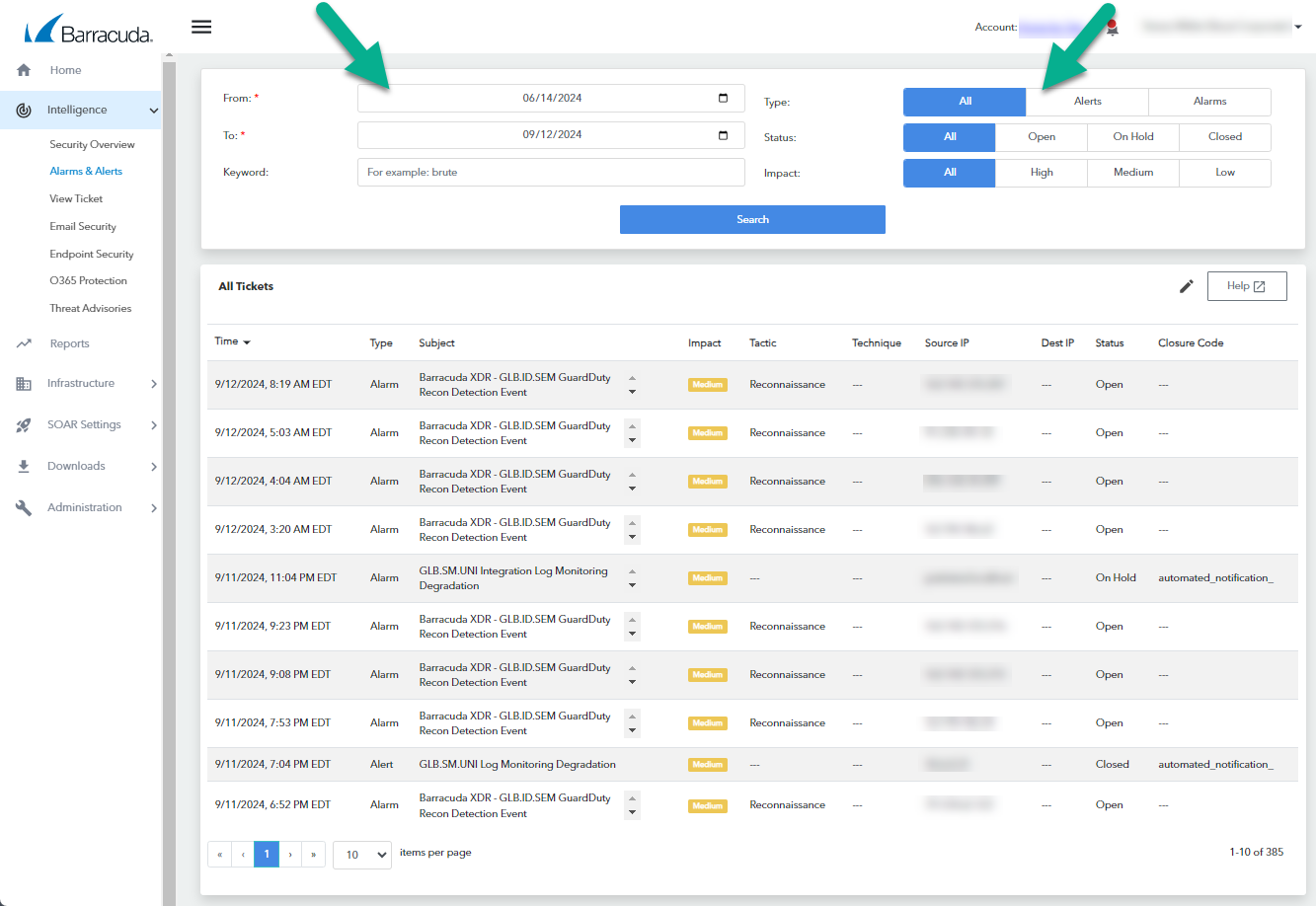
Task: Set Status filter to All
Action: [x=950, y=137]
